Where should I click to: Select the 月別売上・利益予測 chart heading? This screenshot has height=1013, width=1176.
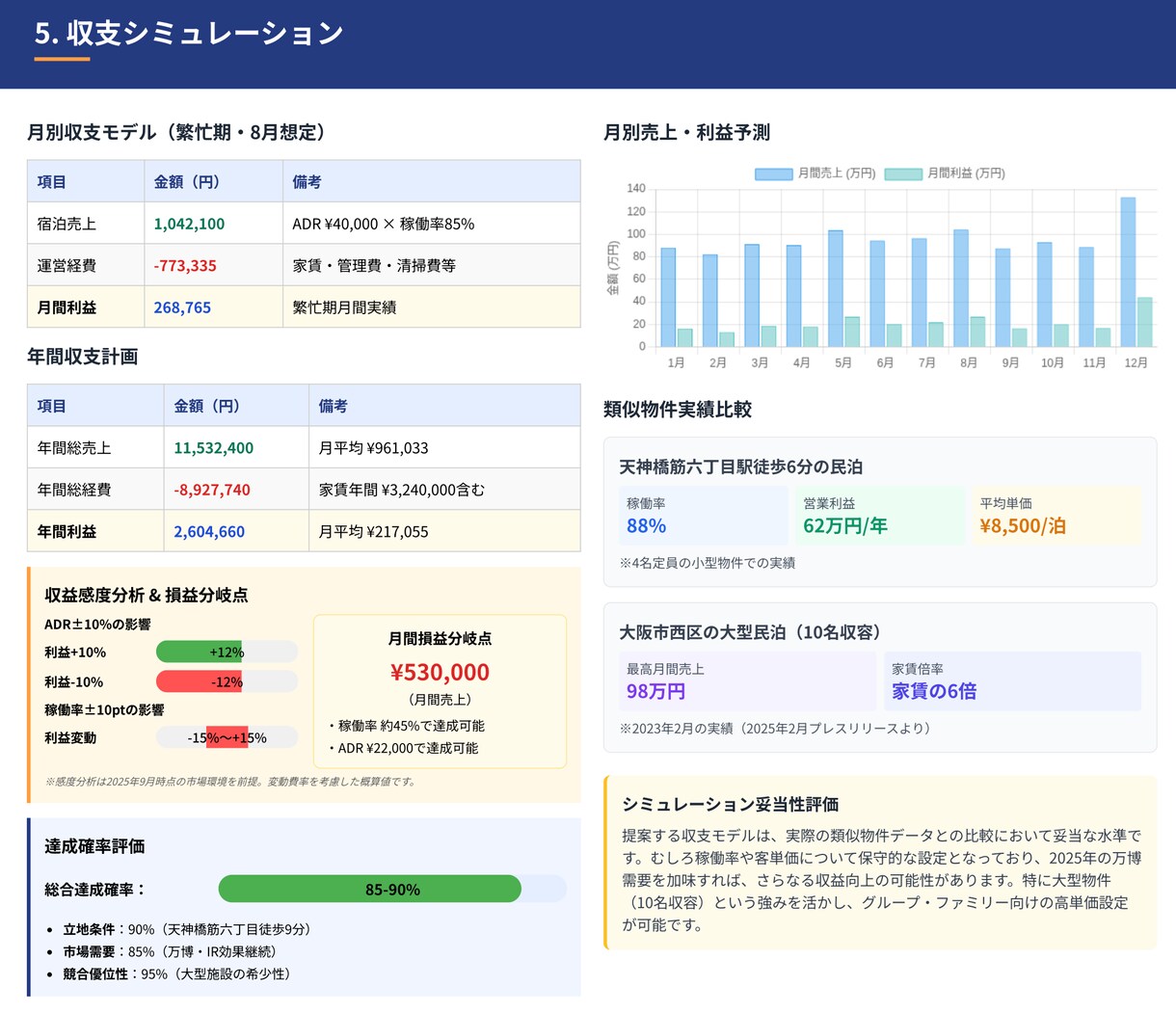pyautogui.click(x=687, y=132)
